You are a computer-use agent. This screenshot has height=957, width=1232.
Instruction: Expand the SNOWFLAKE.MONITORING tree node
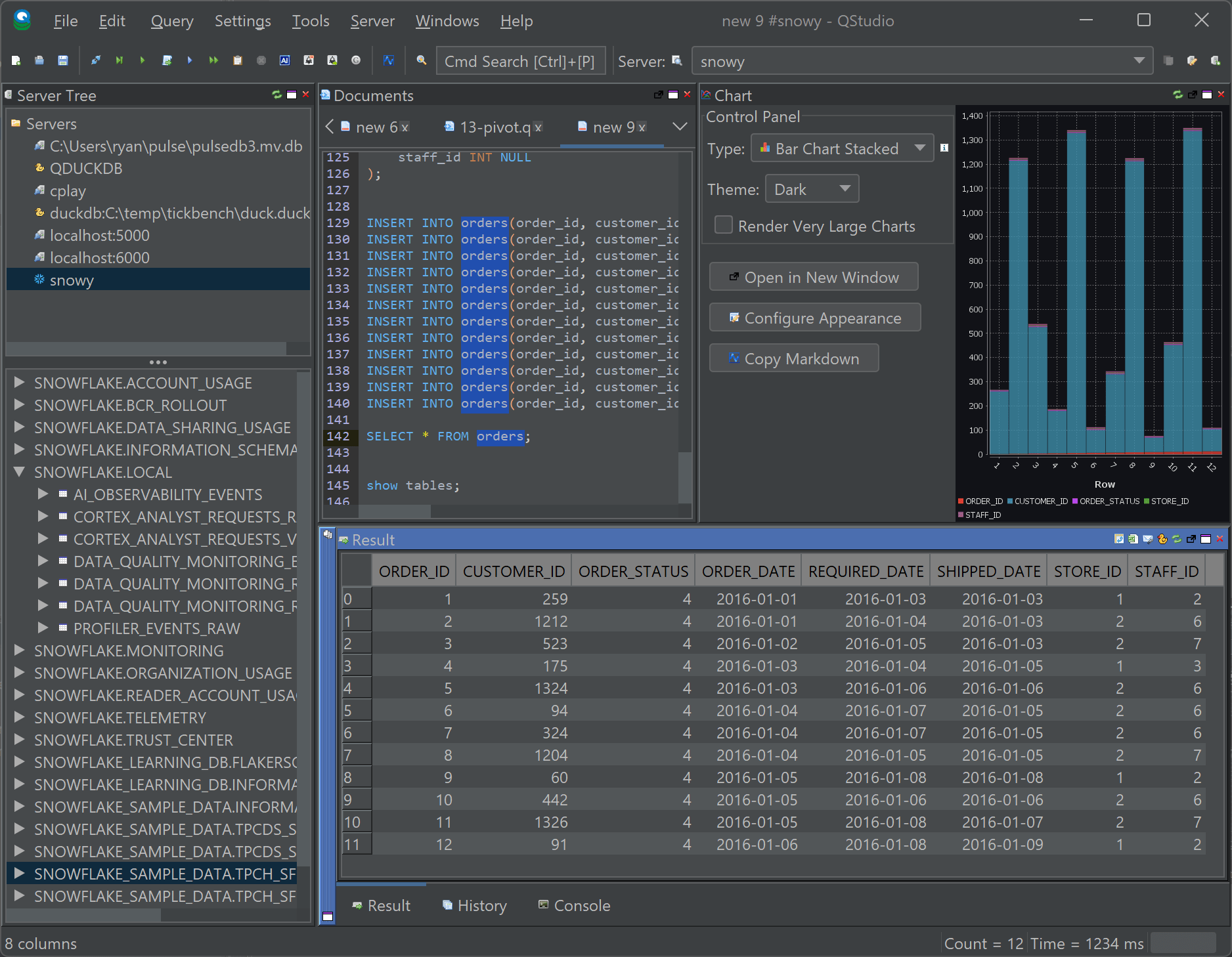[x=19, y=650]
